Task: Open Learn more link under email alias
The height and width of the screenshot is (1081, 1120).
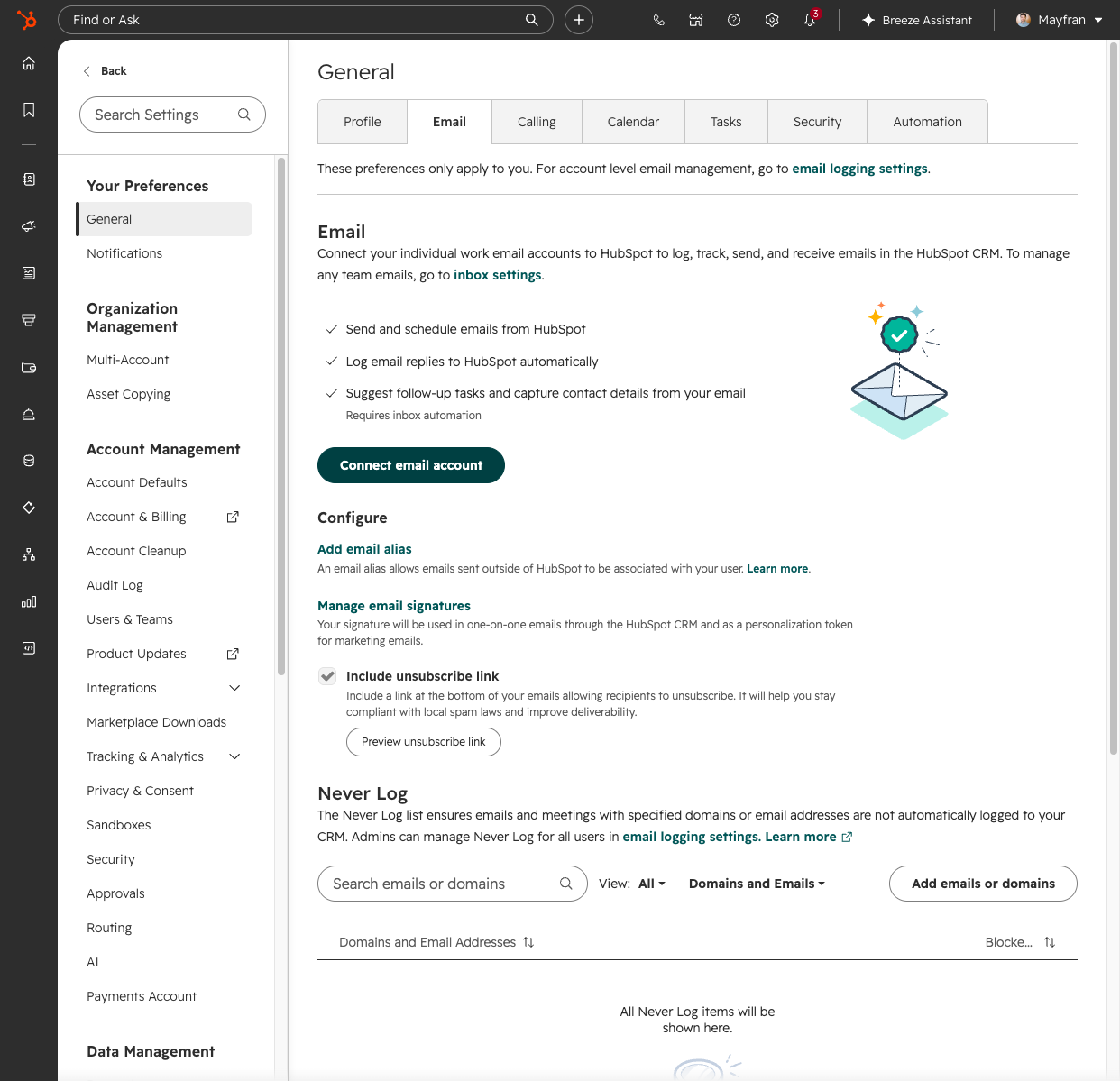Action: [x=777, y=569]
